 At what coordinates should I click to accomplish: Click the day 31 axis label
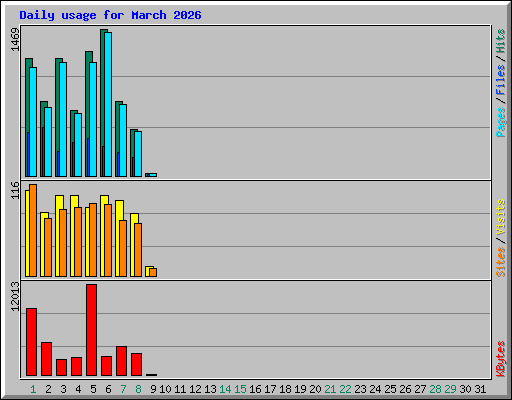[480, 389]
